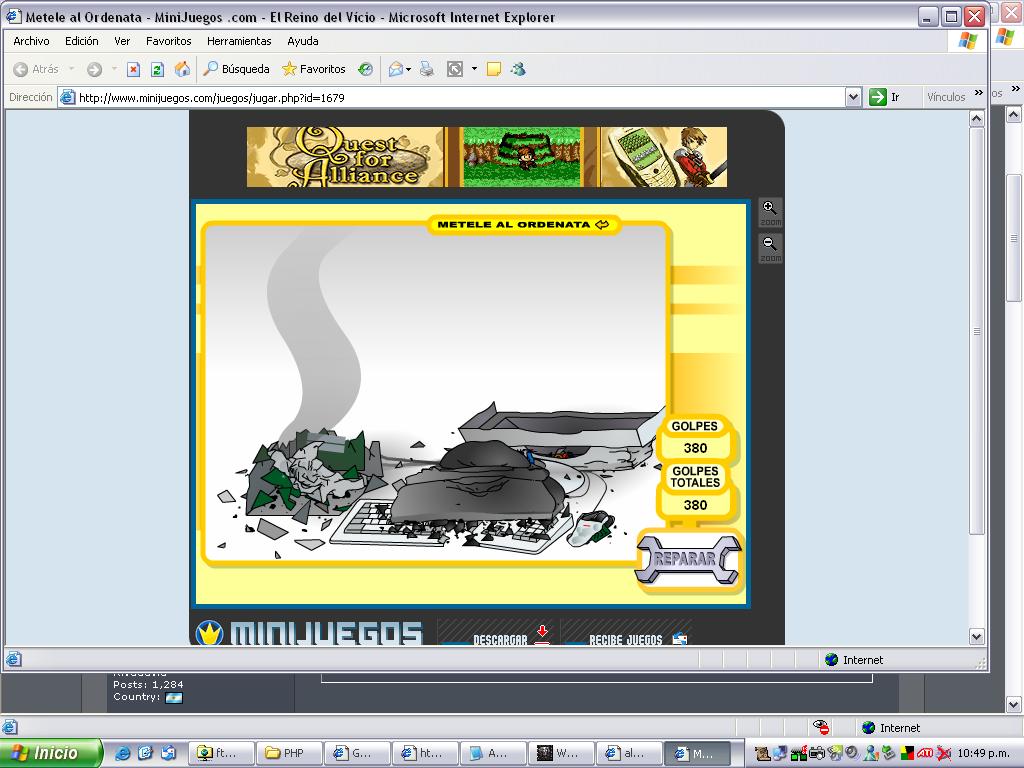The width and height of the screenshot is (1024, 768).
Task: Click the Recibe Juegos link
Action: [626, 639]
